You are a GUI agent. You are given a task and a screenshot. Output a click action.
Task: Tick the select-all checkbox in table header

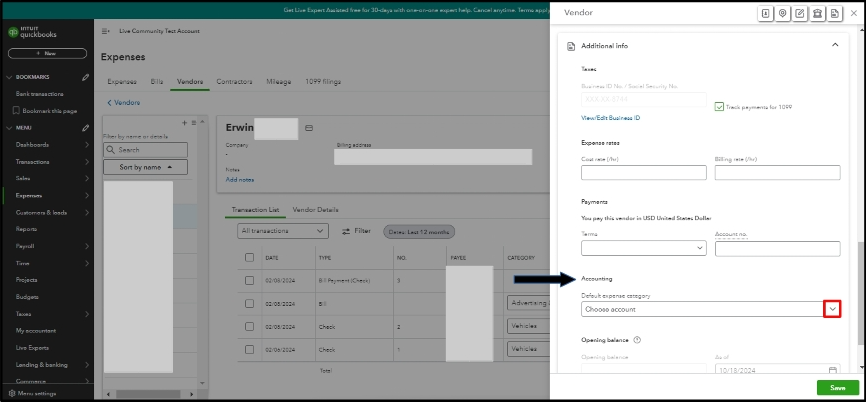(x=249, y=257)
